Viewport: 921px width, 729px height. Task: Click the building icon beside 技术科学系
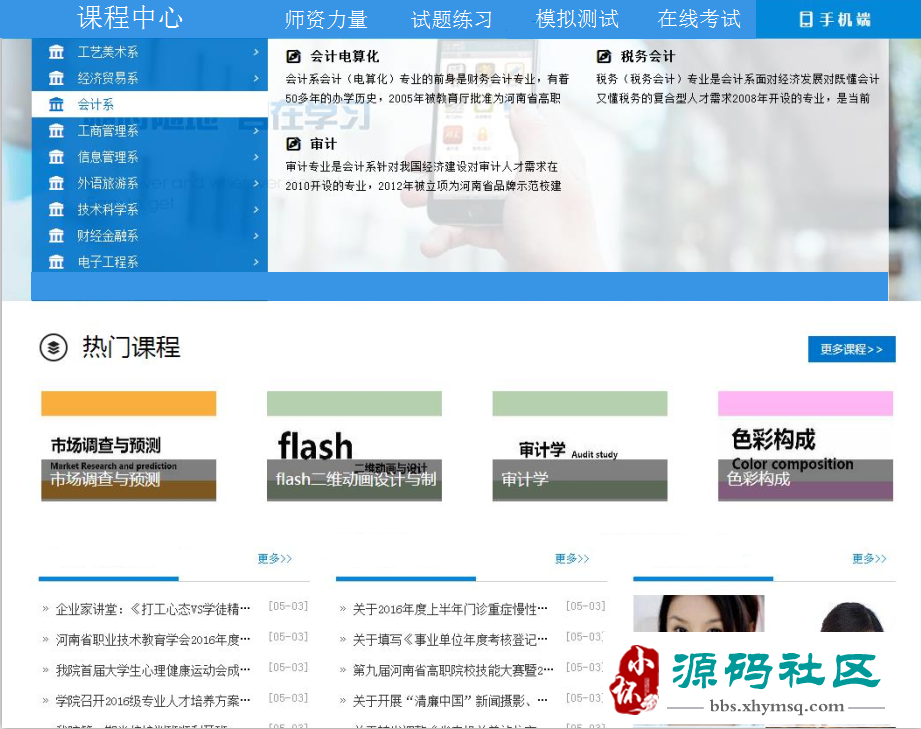[x=56, y=209]
